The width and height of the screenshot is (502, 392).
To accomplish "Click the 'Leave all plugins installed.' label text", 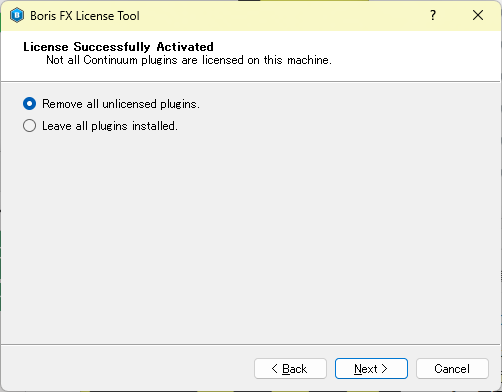I will (110, 126).
